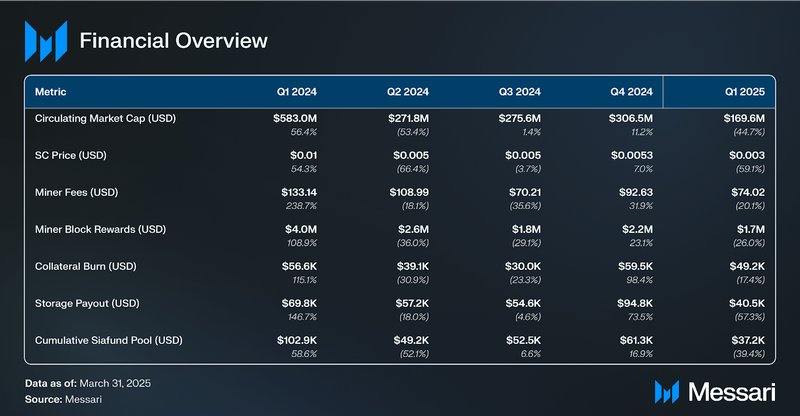Click the Data as of March 31, 2025 line
Viewport: 800px width, 416px height.
[88, 383]
